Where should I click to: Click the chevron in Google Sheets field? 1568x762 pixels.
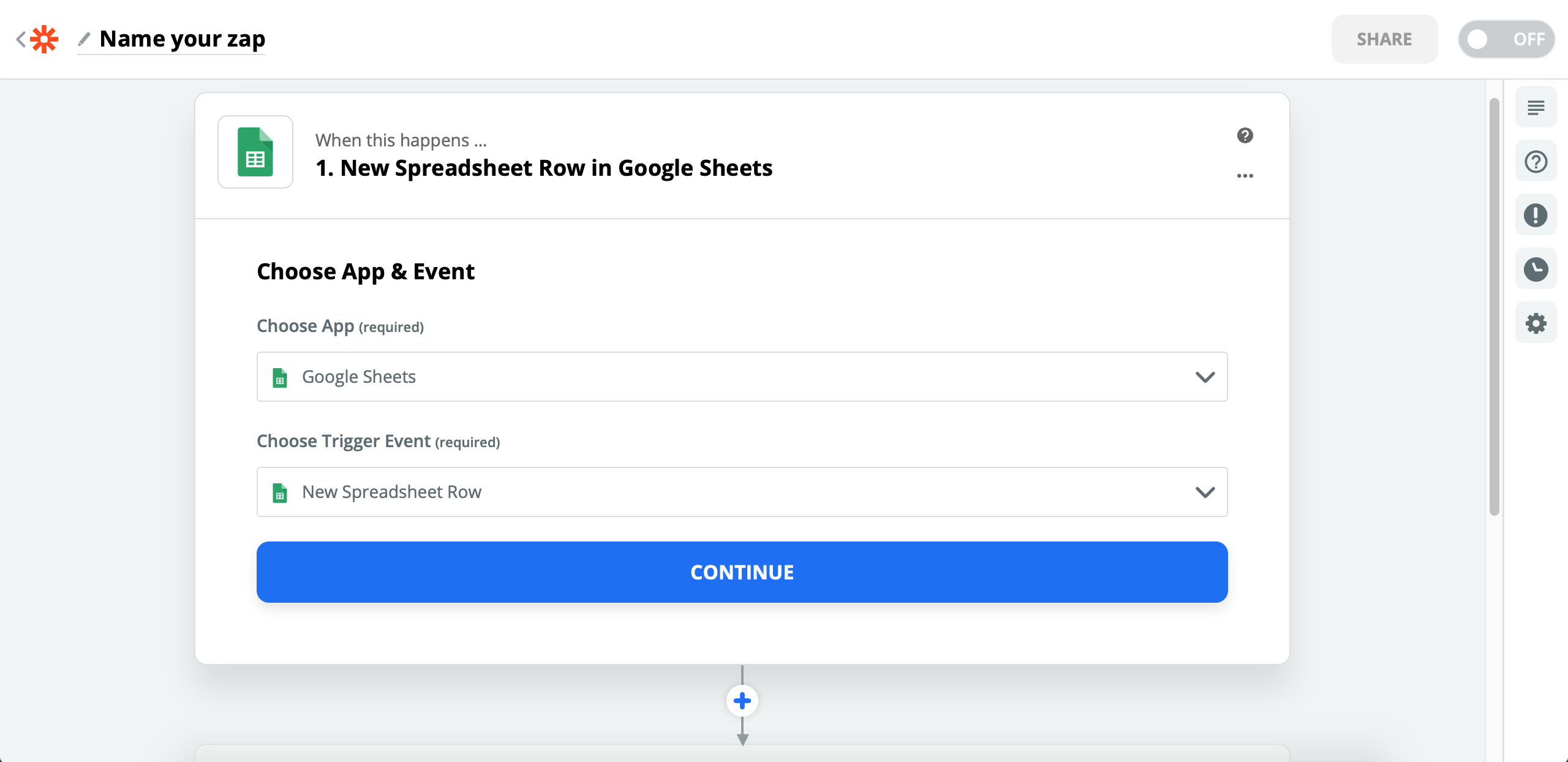coord(1205,377)
